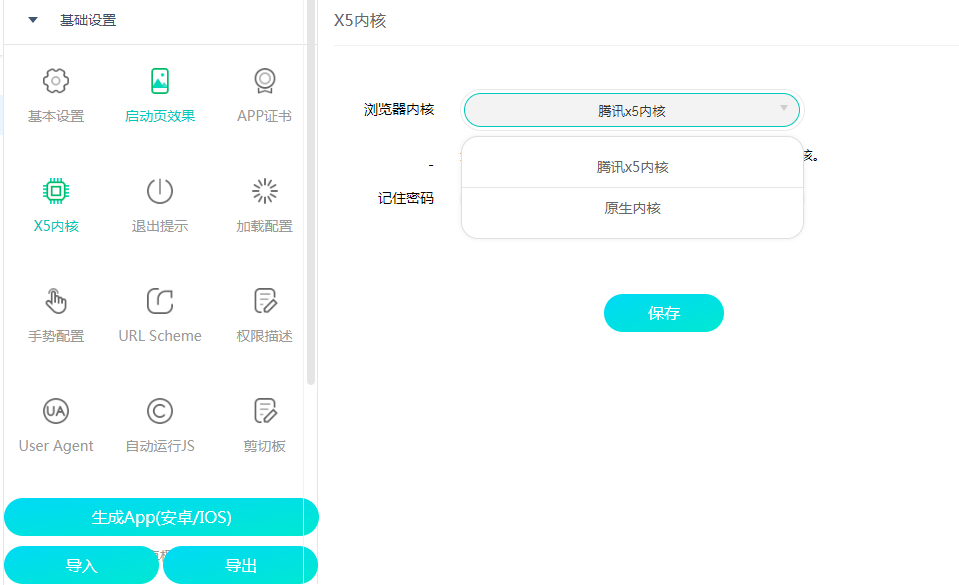Viewport: 959px width, 585px height.
Task: Select the 启动页效果 picture icon
Action: tap(160, 81)
